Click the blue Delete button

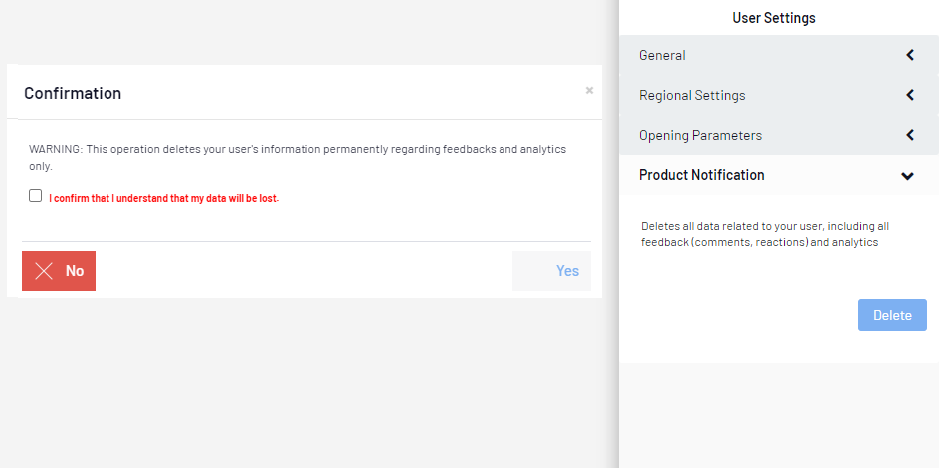click(x=892, y=315)
